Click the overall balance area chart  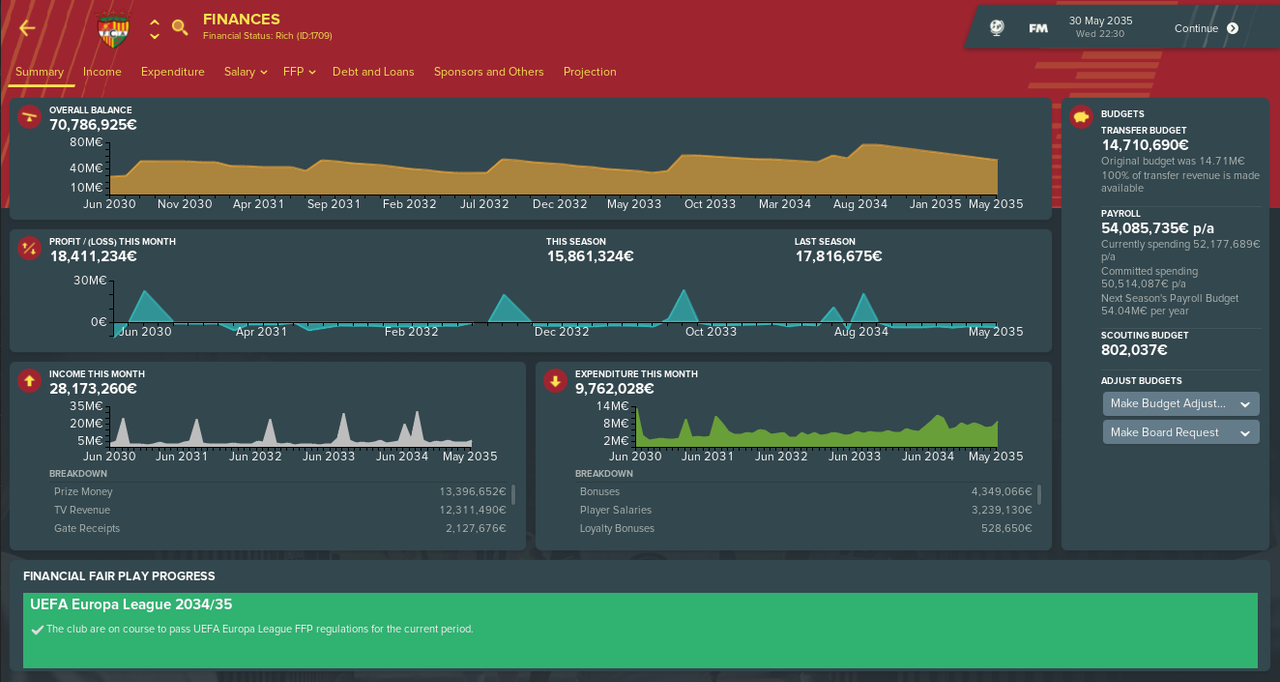[554, 168]
